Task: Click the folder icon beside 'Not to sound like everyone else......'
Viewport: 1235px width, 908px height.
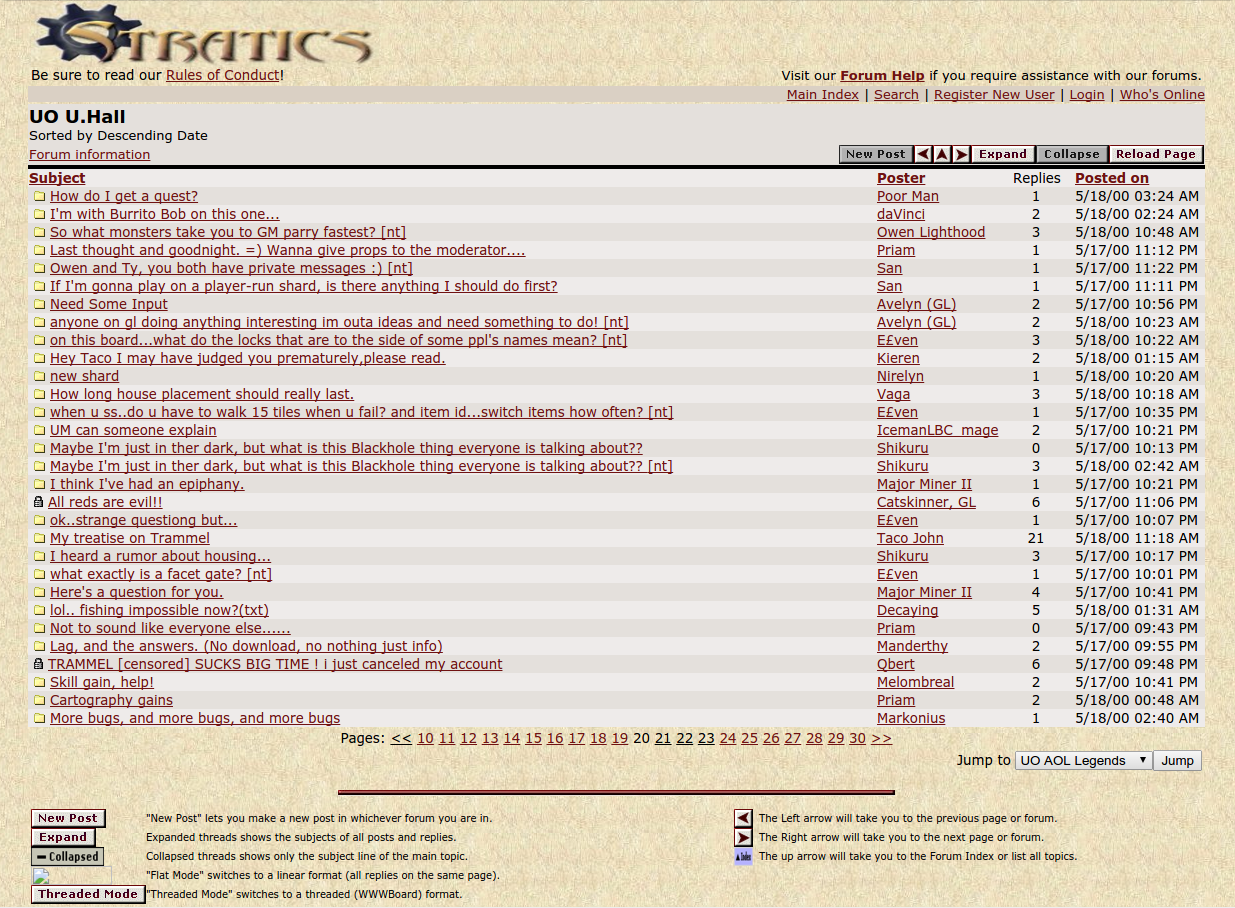Action: pyautogui.click(x=40, y=629)
